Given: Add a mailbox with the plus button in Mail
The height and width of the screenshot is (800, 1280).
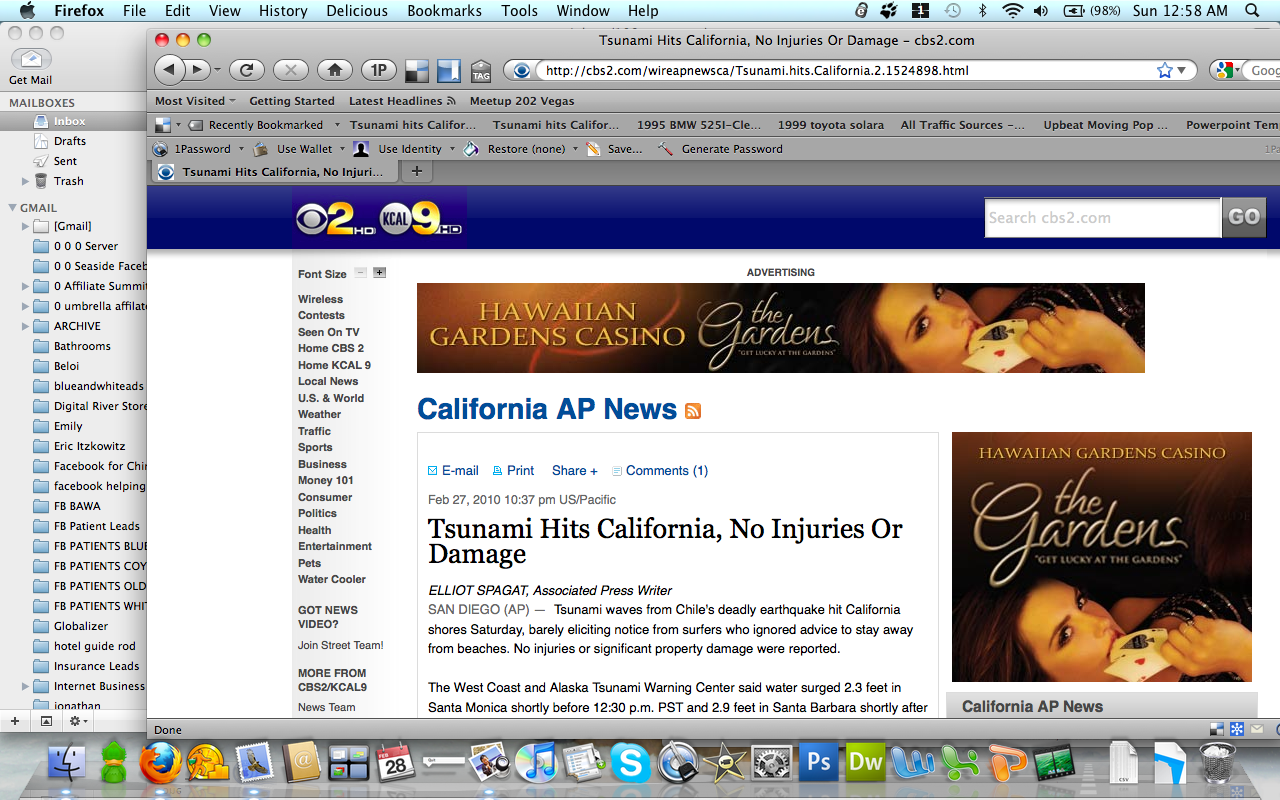Looking at the screenshot, I should coord(14,721).
